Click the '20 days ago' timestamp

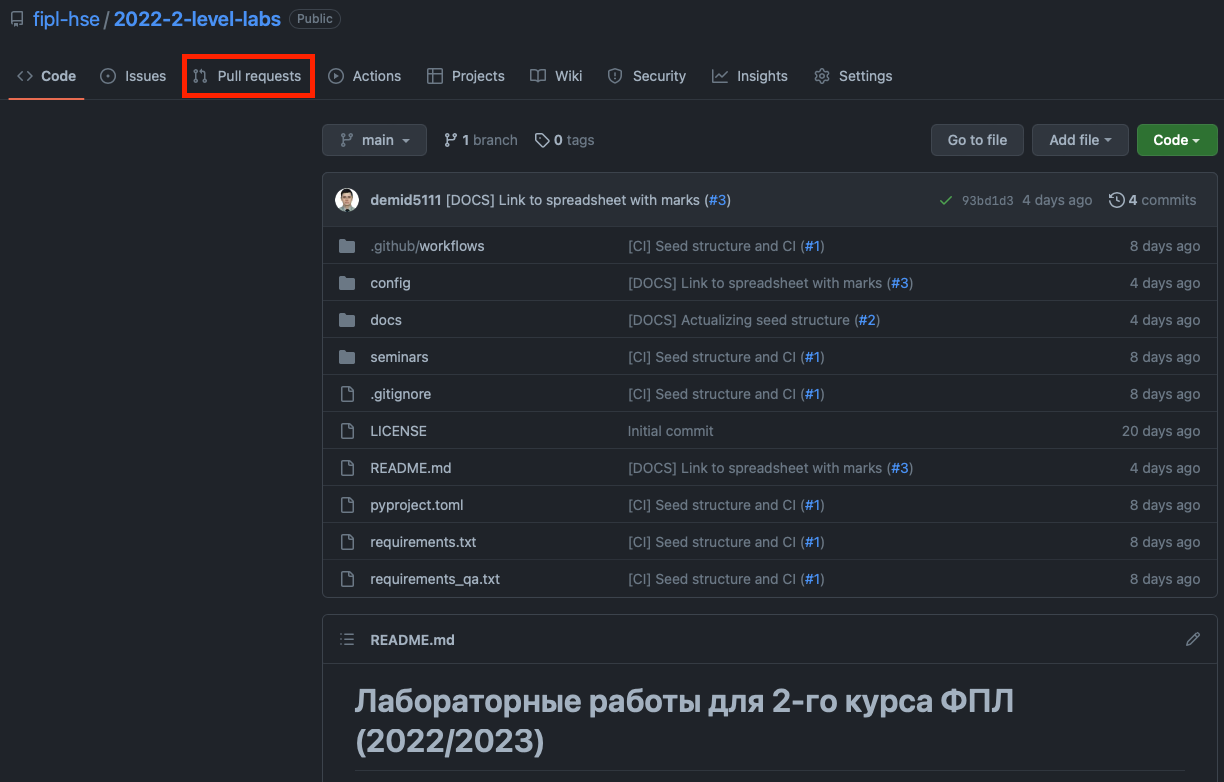tap(1161, 431)
